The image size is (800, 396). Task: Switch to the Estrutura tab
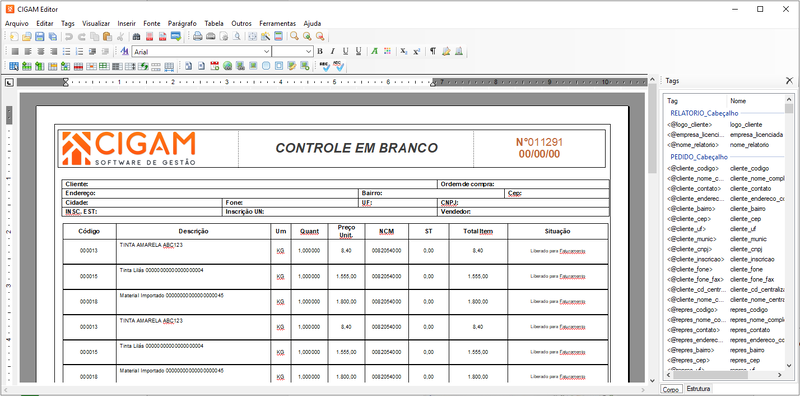click(698, 389)
